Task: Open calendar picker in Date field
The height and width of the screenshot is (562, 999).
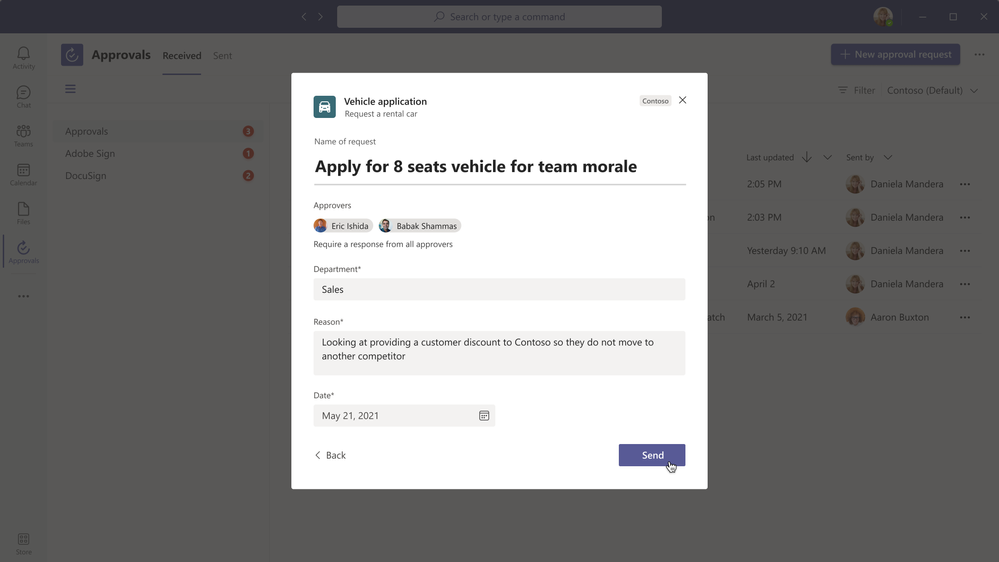Action: pos(484,415)
